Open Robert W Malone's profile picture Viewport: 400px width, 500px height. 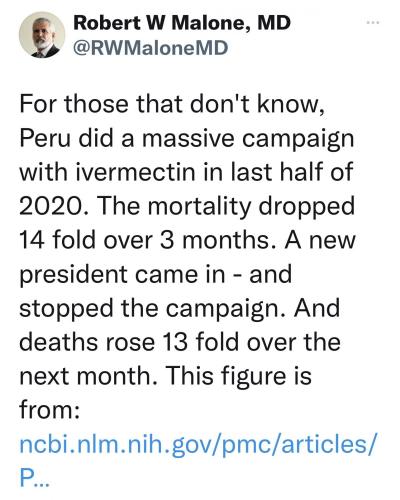pos(42,35)
